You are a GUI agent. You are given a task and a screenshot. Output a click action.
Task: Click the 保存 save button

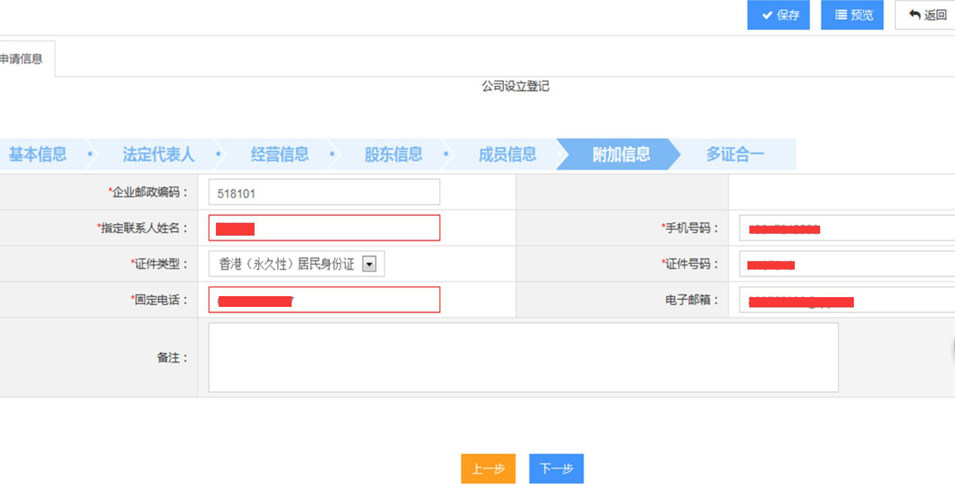778,15
